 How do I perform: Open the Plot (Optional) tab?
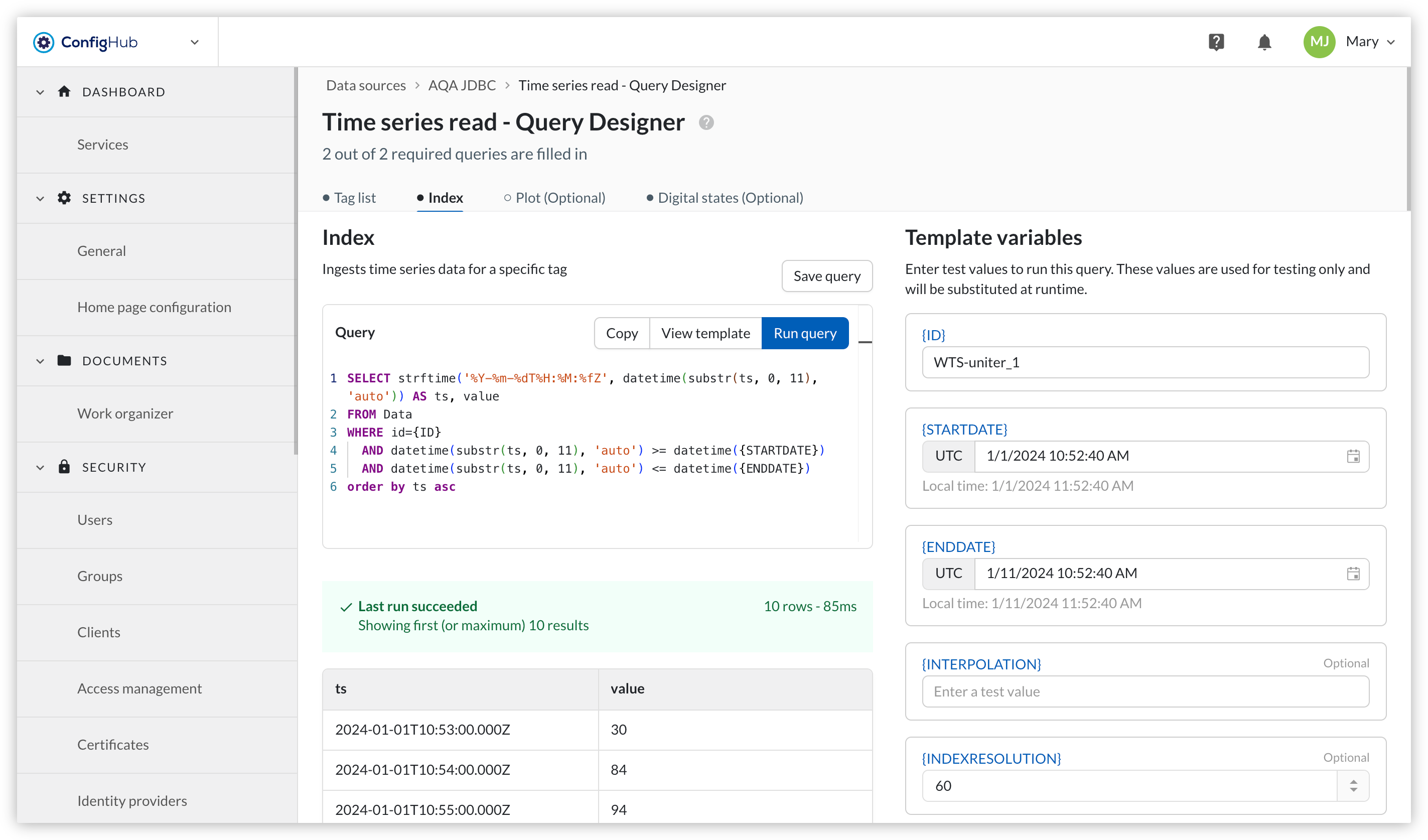[555, 198]
